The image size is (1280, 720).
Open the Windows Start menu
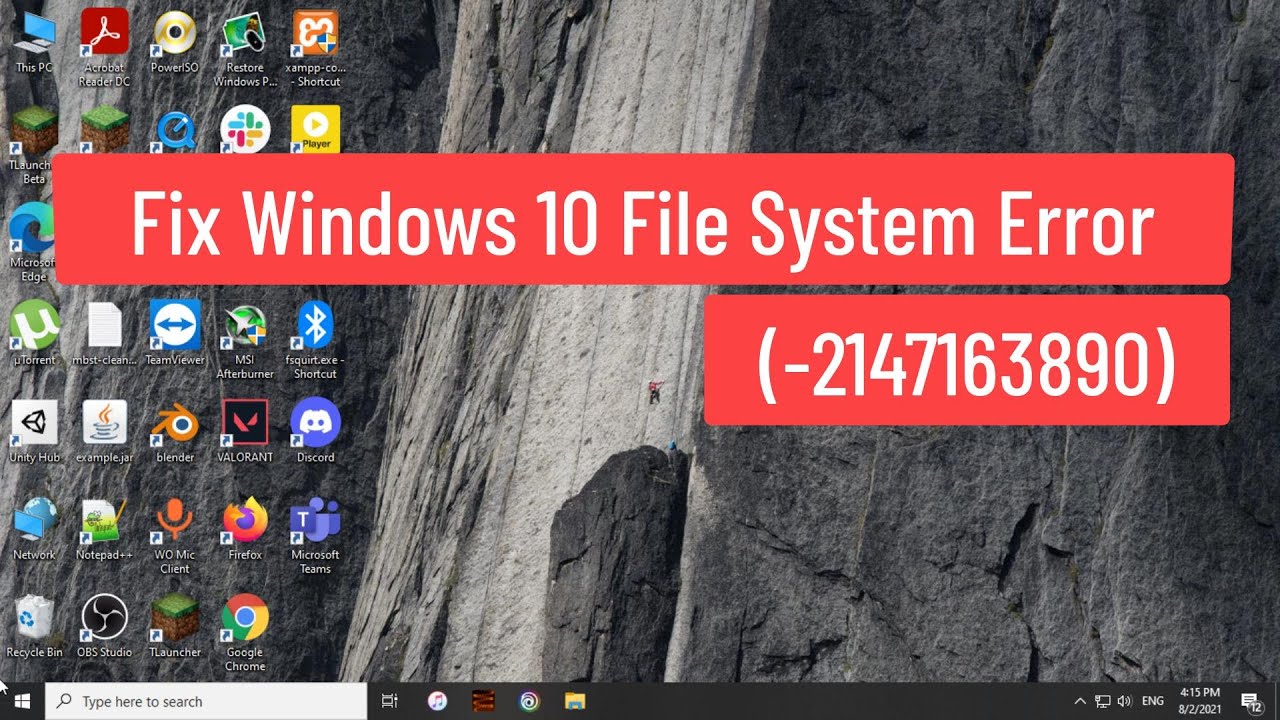pos(23,702)
